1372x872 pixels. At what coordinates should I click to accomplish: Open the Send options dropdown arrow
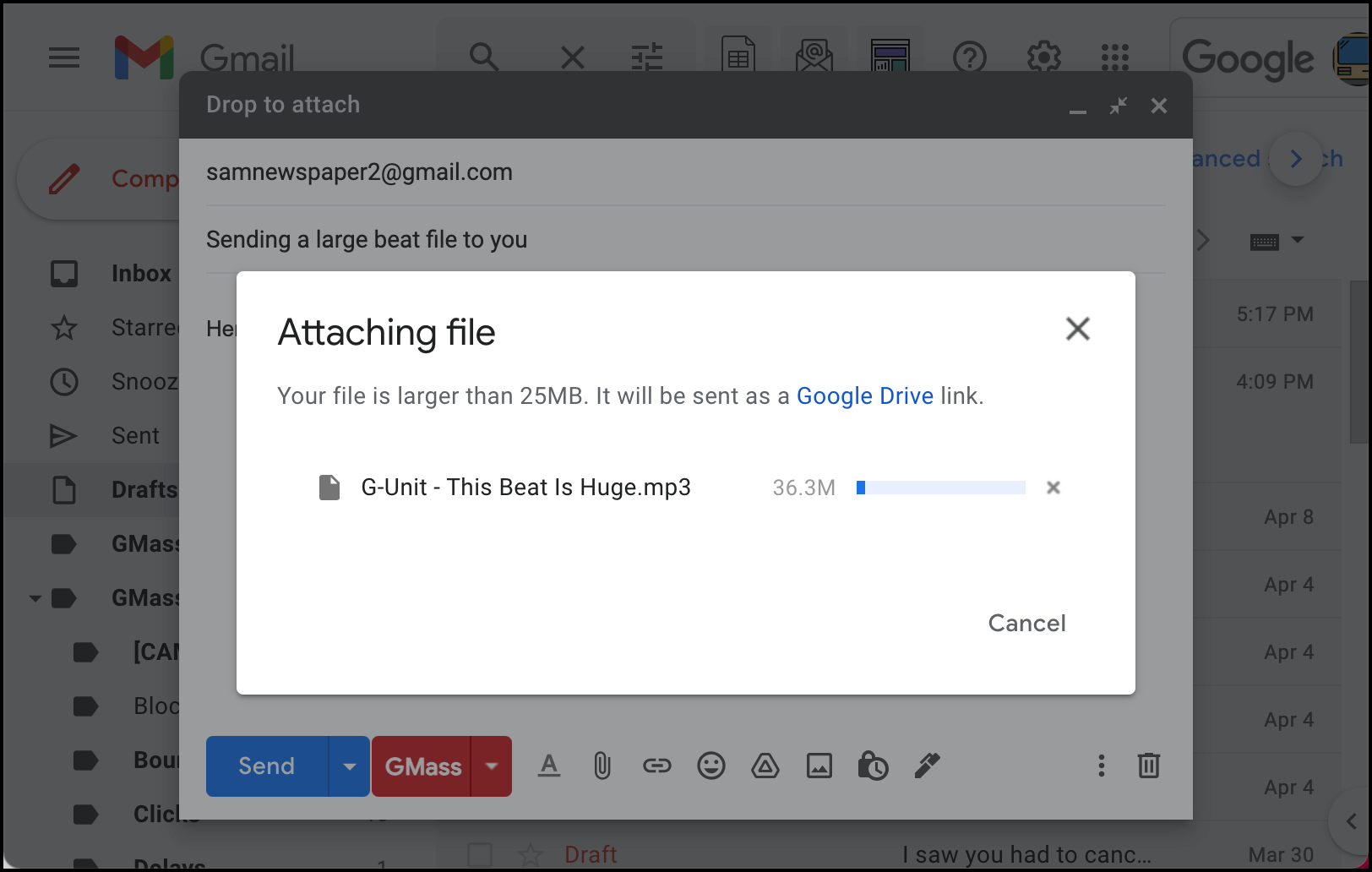tap(350, 766)
